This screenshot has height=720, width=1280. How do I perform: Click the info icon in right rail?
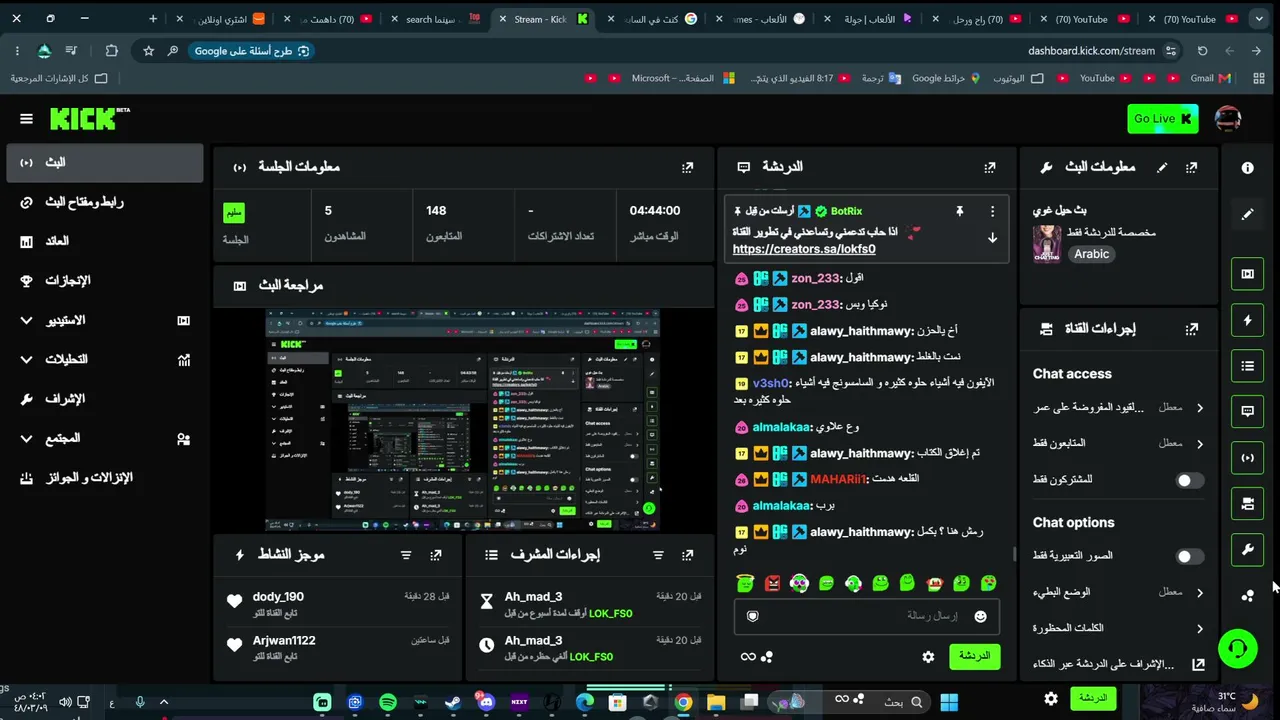[x=1247, y=168]
